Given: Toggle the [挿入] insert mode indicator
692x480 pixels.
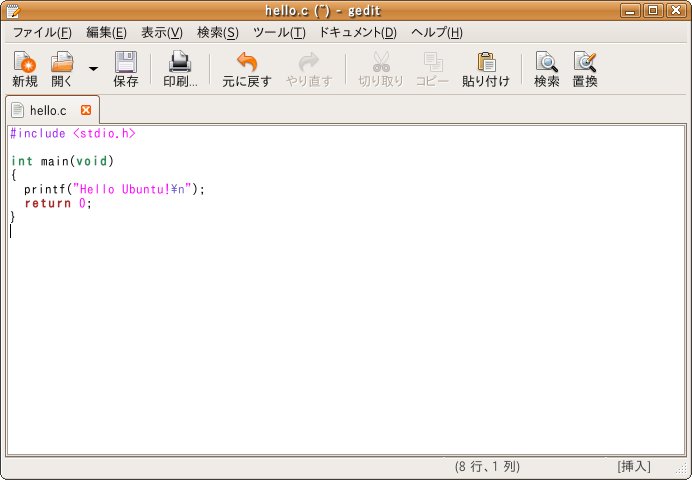Looking at the screenshot, I should click(x=633, y=466).
